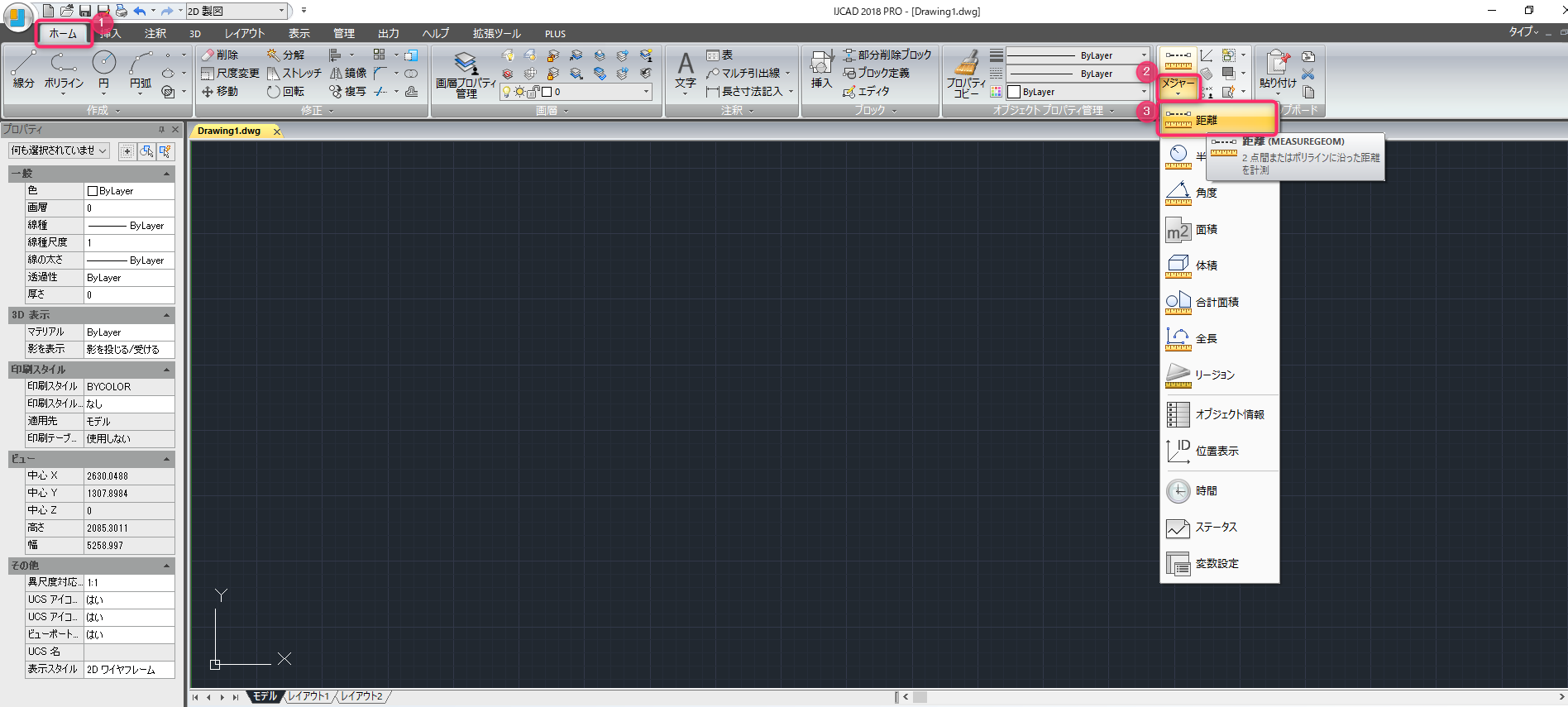Collapse the 一般 section in Properties
The height and width of the screenshot is (707, 1568).
[167, 174]
